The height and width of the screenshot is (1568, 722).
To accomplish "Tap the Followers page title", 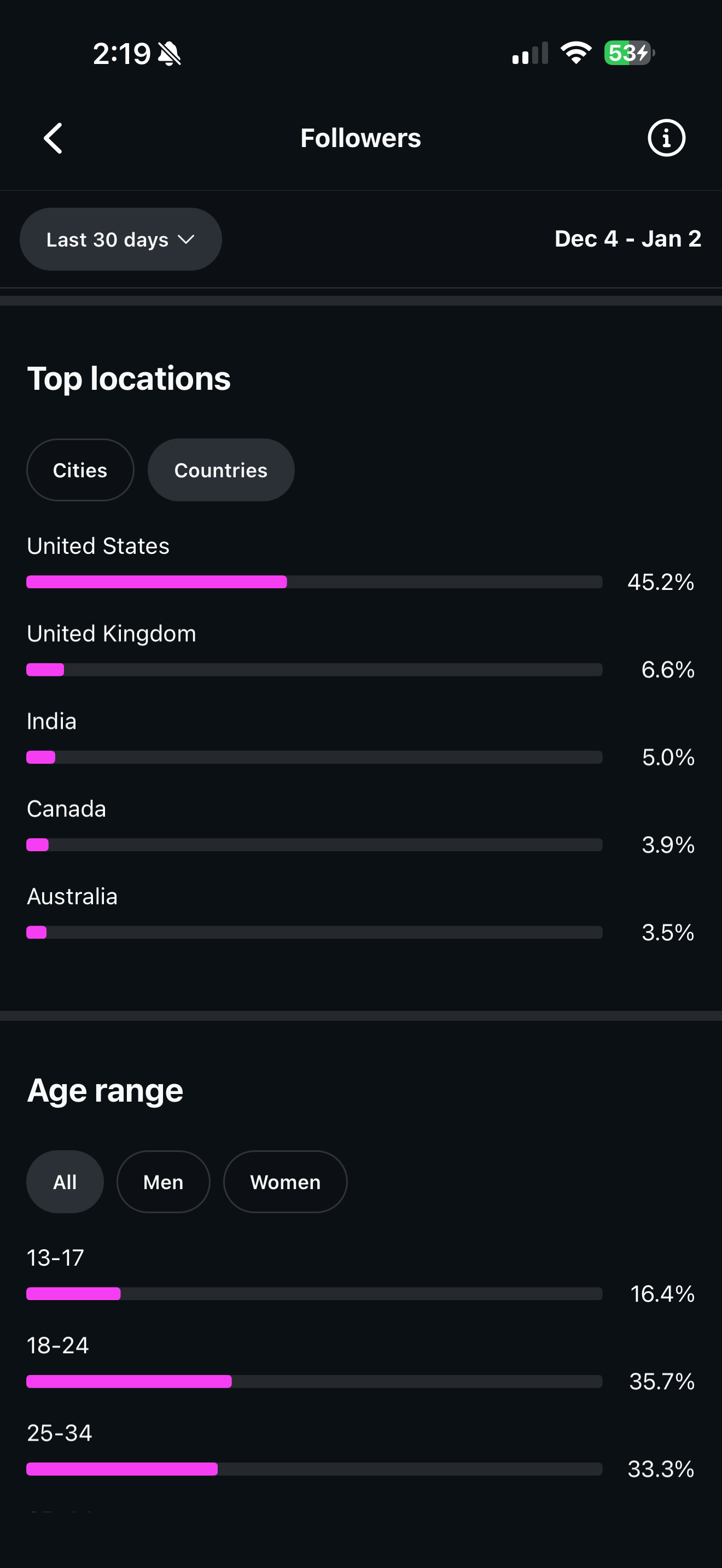I will (x=360, y=138).
